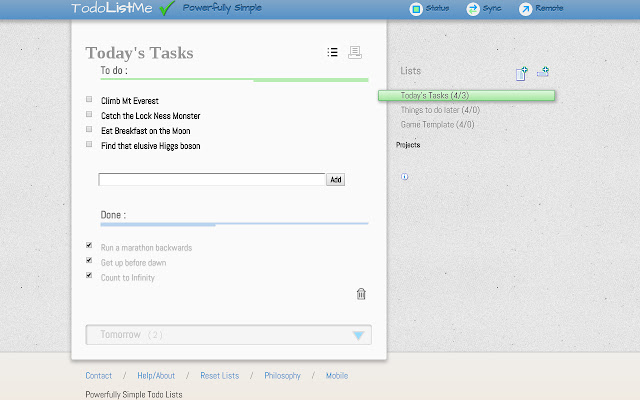
Task: Click the green checkmark logo
Action: 167,8
